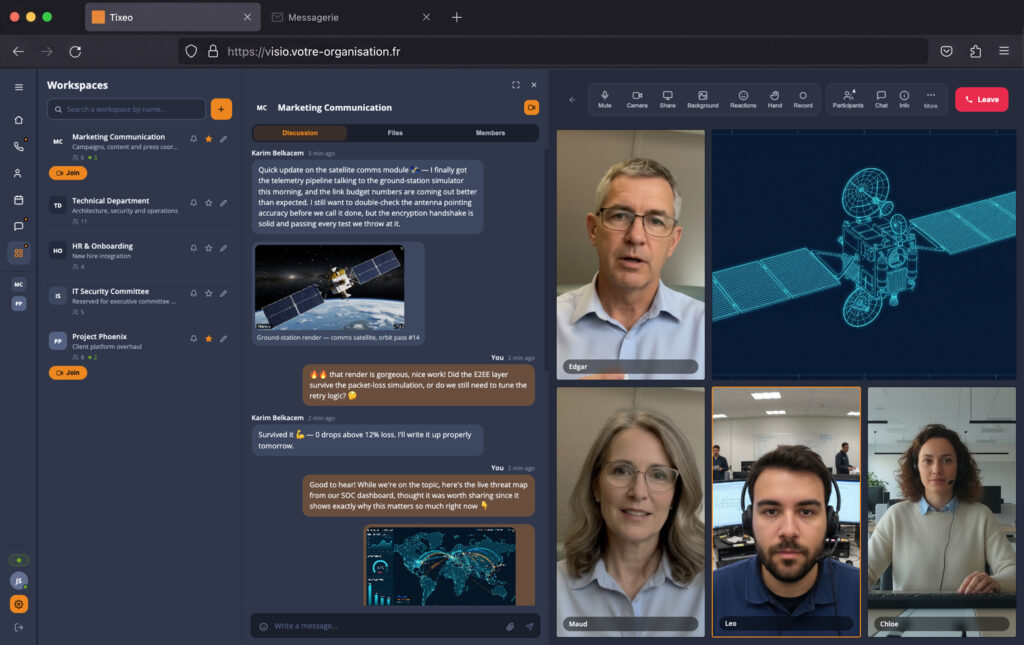The width and height of the screenshot is (1024, 645).
Task: Create a workspace with the orange plus button
Action: (221, 109)
